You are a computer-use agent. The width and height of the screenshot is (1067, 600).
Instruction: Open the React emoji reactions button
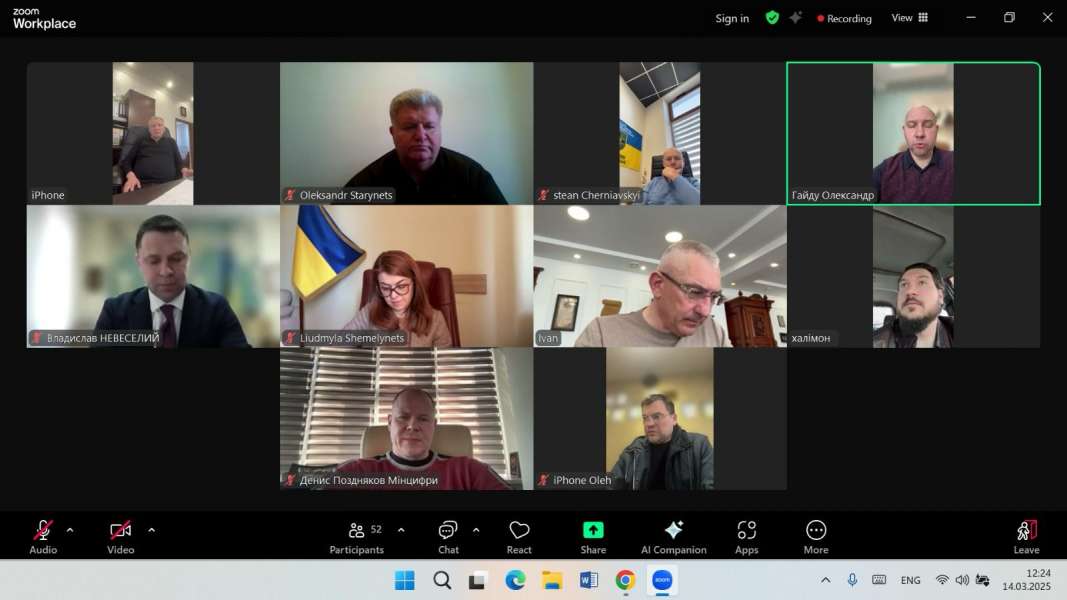click(x=519, y=535)
